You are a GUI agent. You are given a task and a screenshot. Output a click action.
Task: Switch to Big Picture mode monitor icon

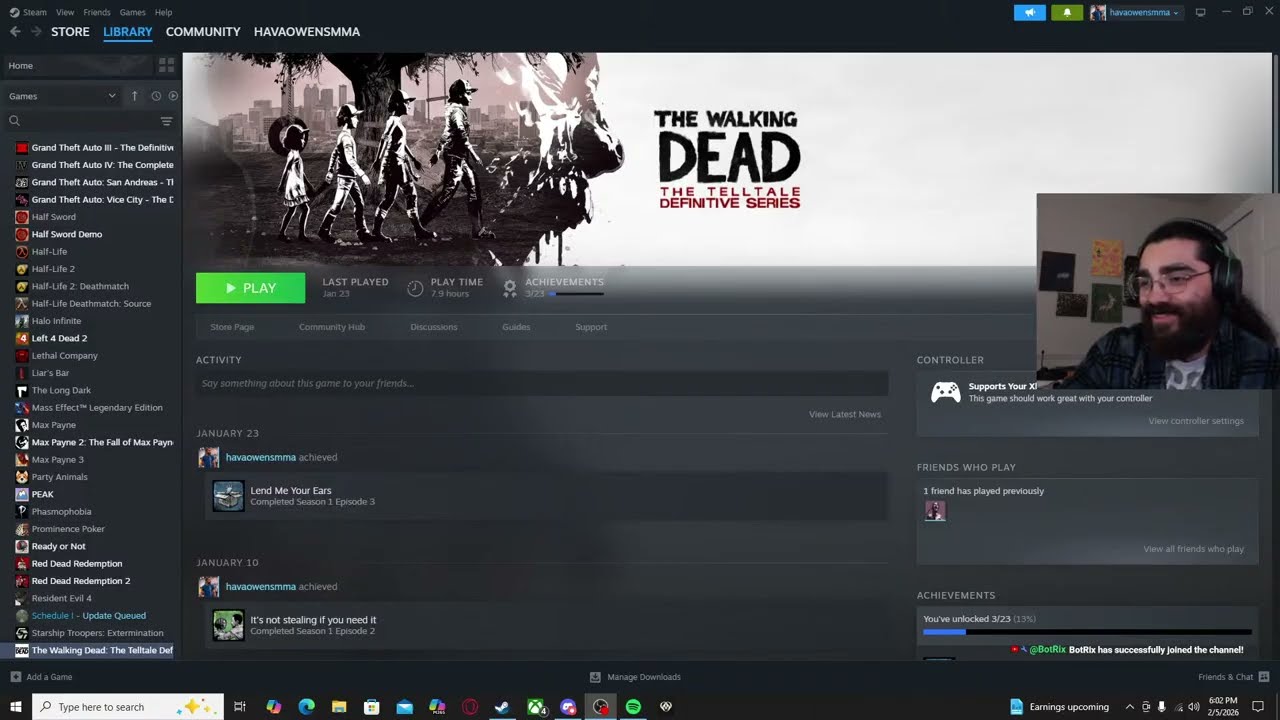click(1200, 12)
